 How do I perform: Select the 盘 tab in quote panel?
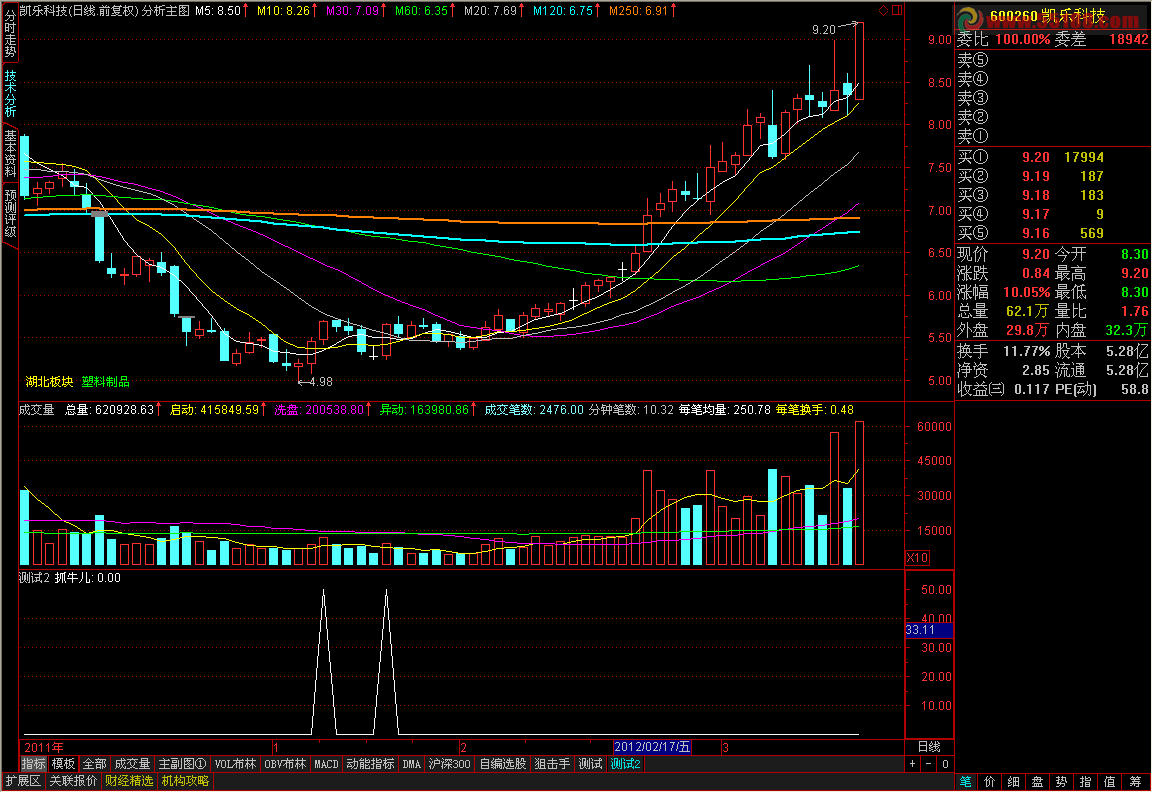[x=1037, y=782]
